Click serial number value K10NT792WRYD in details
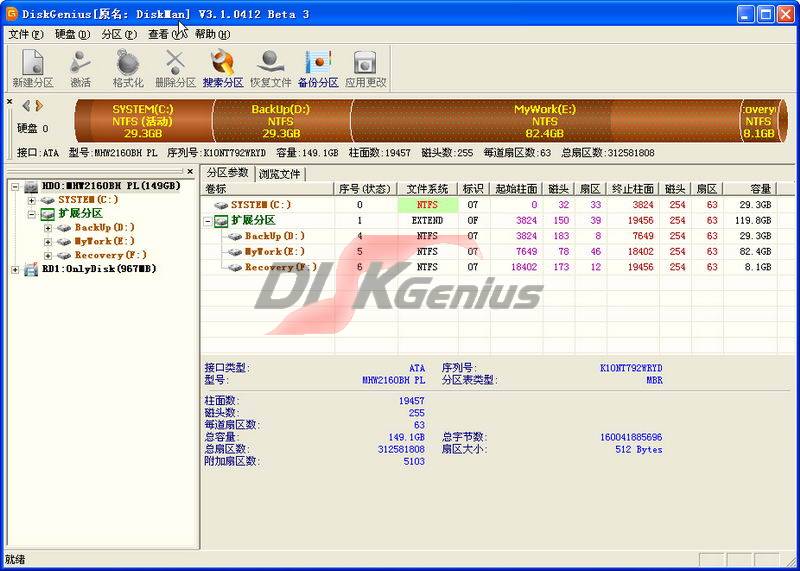This screenshot has width=800, height=571. pos(631,368)
